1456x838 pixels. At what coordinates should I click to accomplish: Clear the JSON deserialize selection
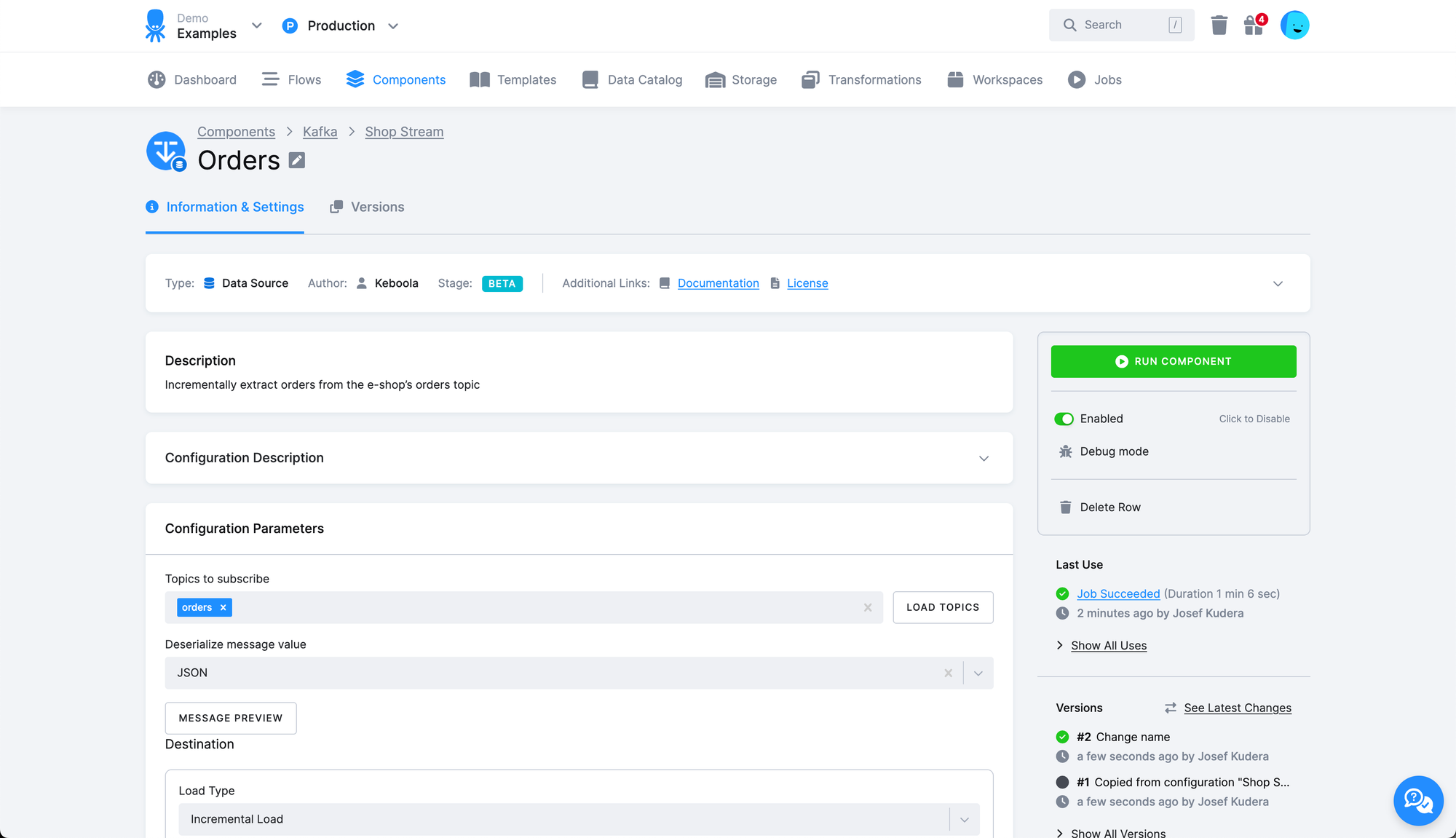948,673
